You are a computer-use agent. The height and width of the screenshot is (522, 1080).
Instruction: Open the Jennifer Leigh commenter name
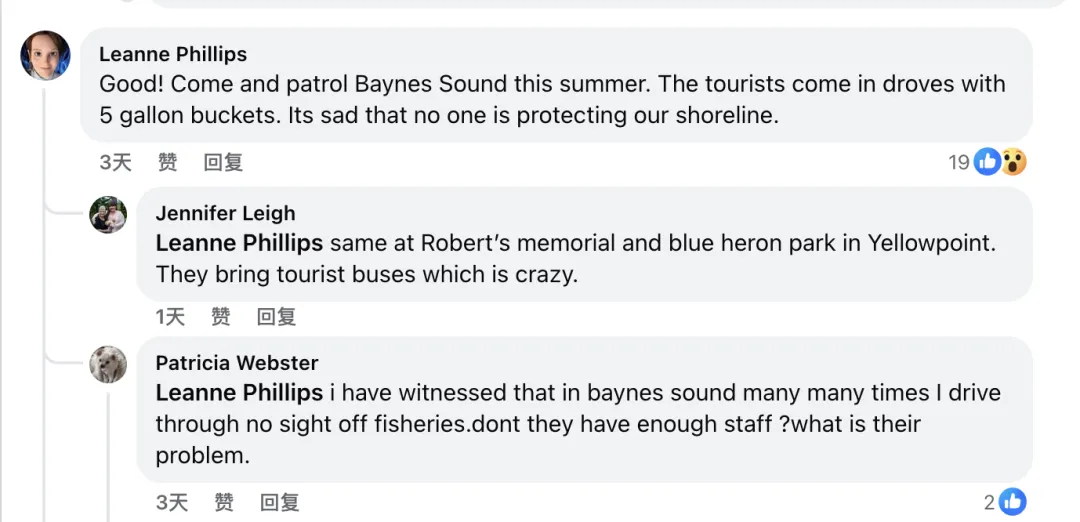coord(225,213)
